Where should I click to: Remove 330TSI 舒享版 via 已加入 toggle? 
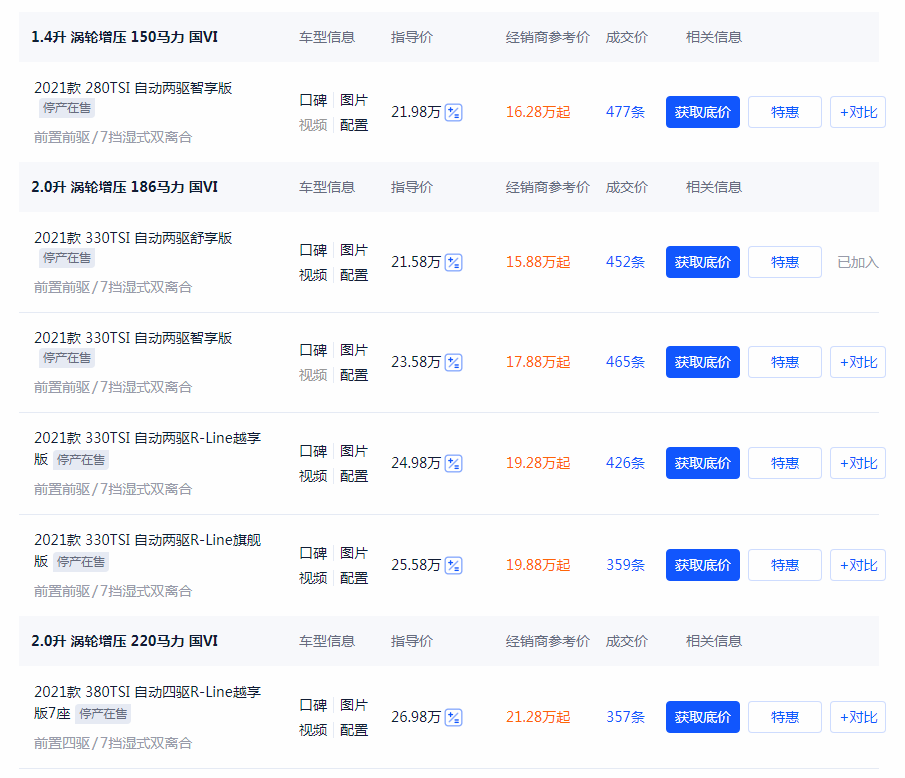858,262
